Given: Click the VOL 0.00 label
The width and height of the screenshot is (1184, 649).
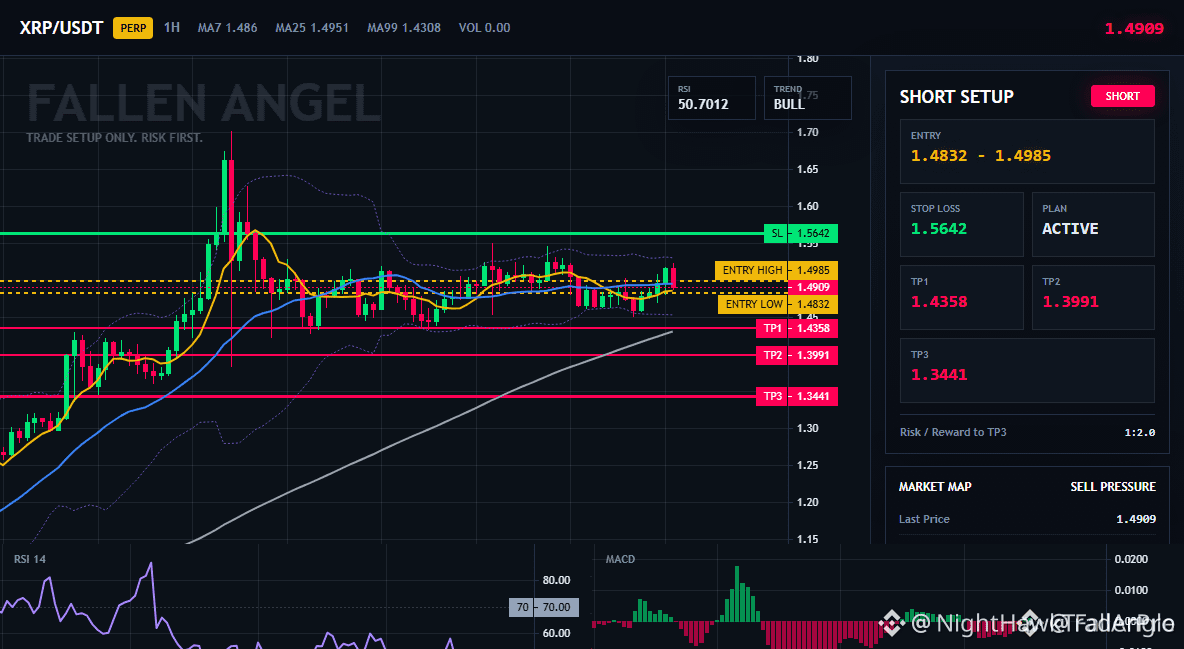Looking at the screenshot, I should pos(485,28).
